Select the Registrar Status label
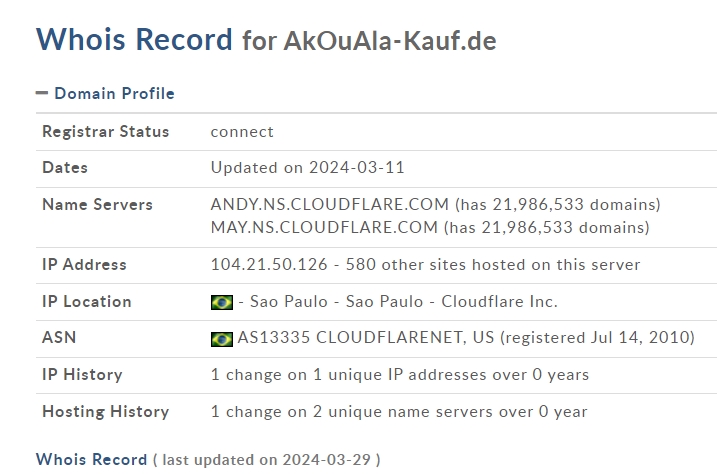This screenshot has width=717, height=474. point(106,131)
